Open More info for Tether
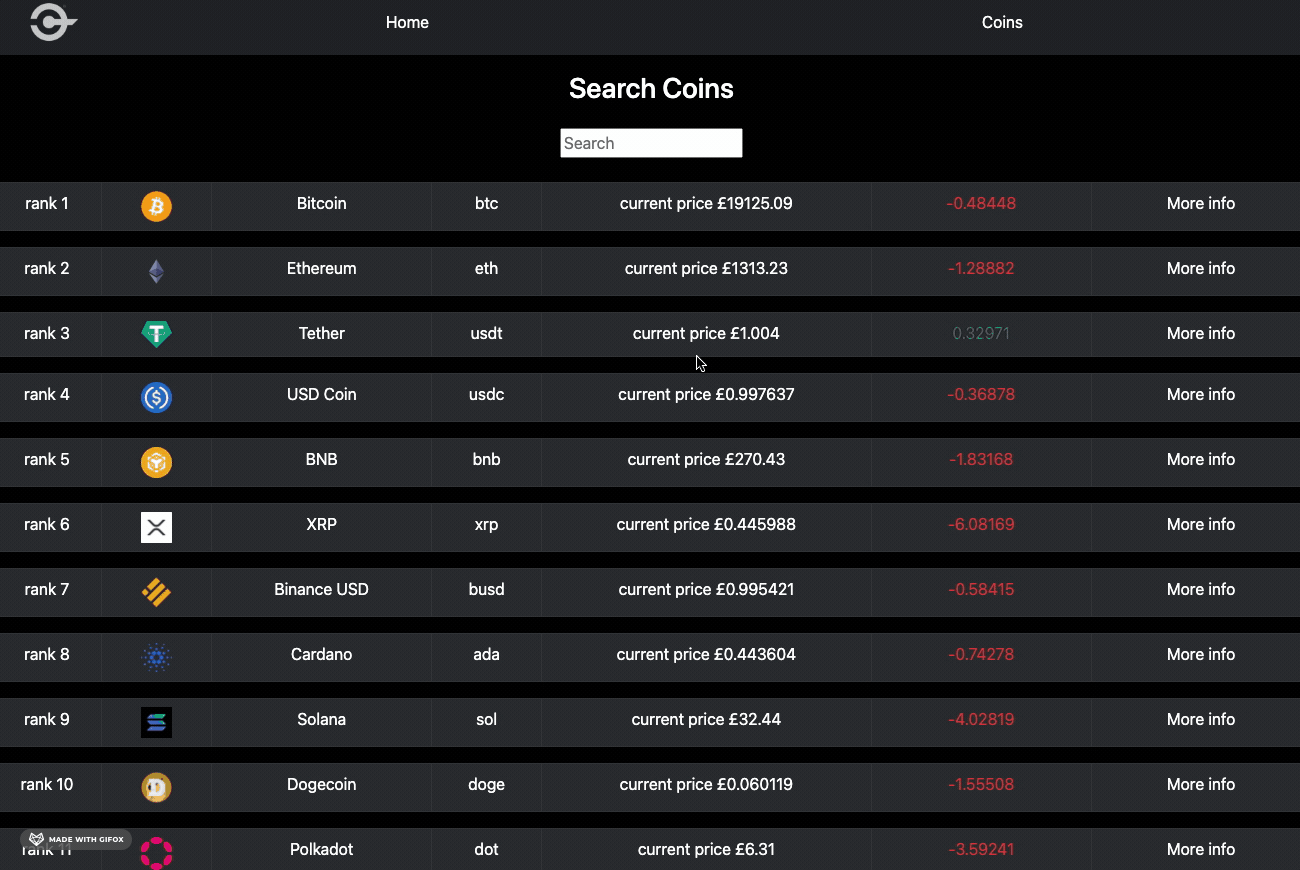Image resolution: width=1300 pixels, height=870 pixels. (1201, 333)
